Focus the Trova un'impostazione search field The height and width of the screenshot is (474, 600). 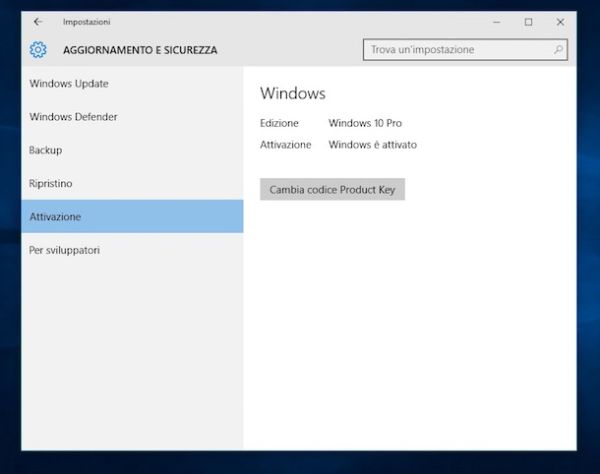(x=465, y=49)
